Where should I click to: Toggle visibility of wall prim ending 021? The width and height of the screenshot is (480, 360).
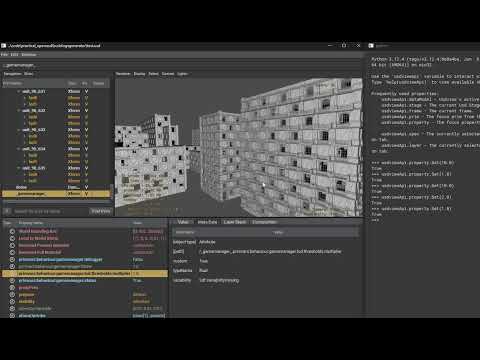tap(86, 91)
